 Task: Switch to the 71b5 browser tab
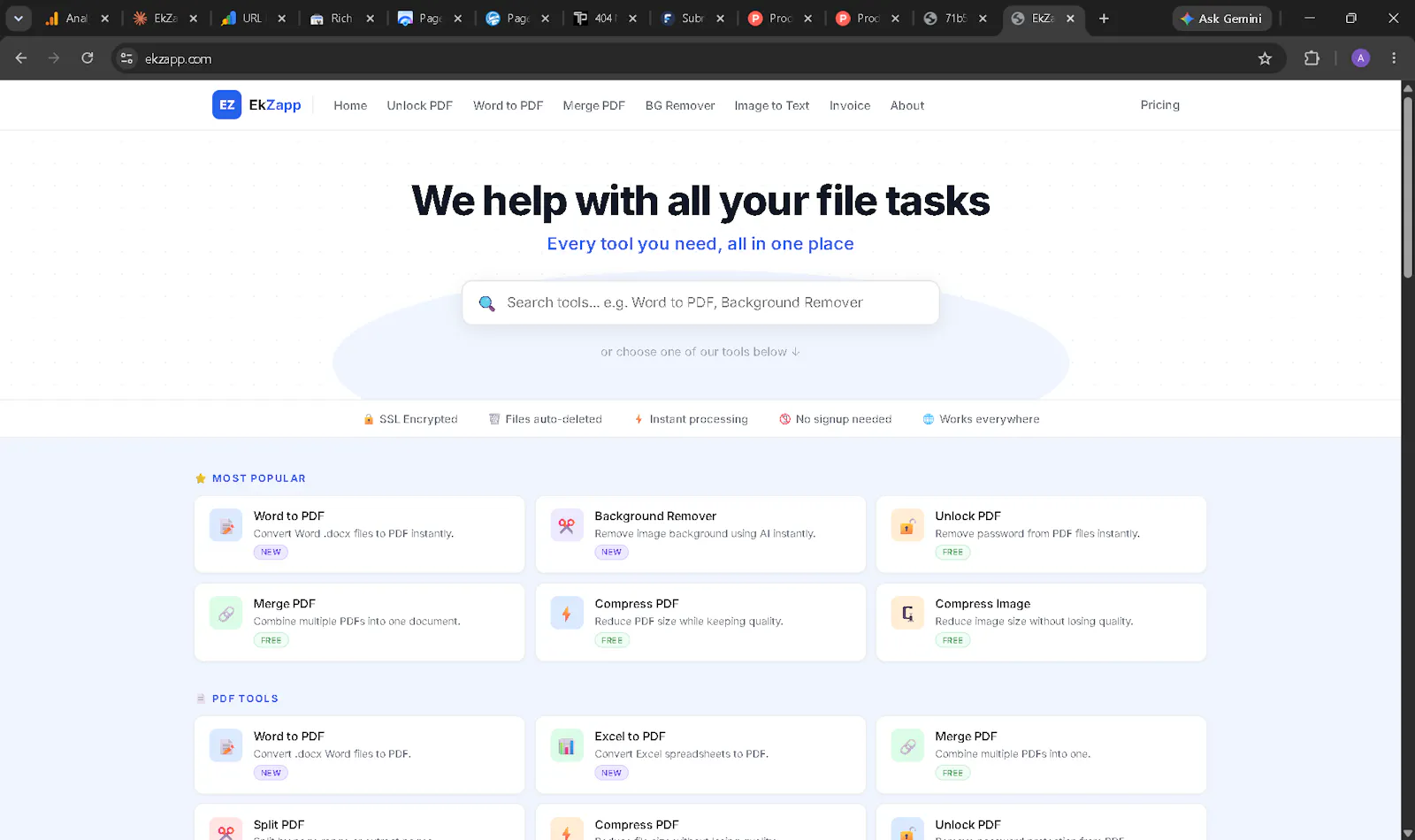[x=955, y=19]
